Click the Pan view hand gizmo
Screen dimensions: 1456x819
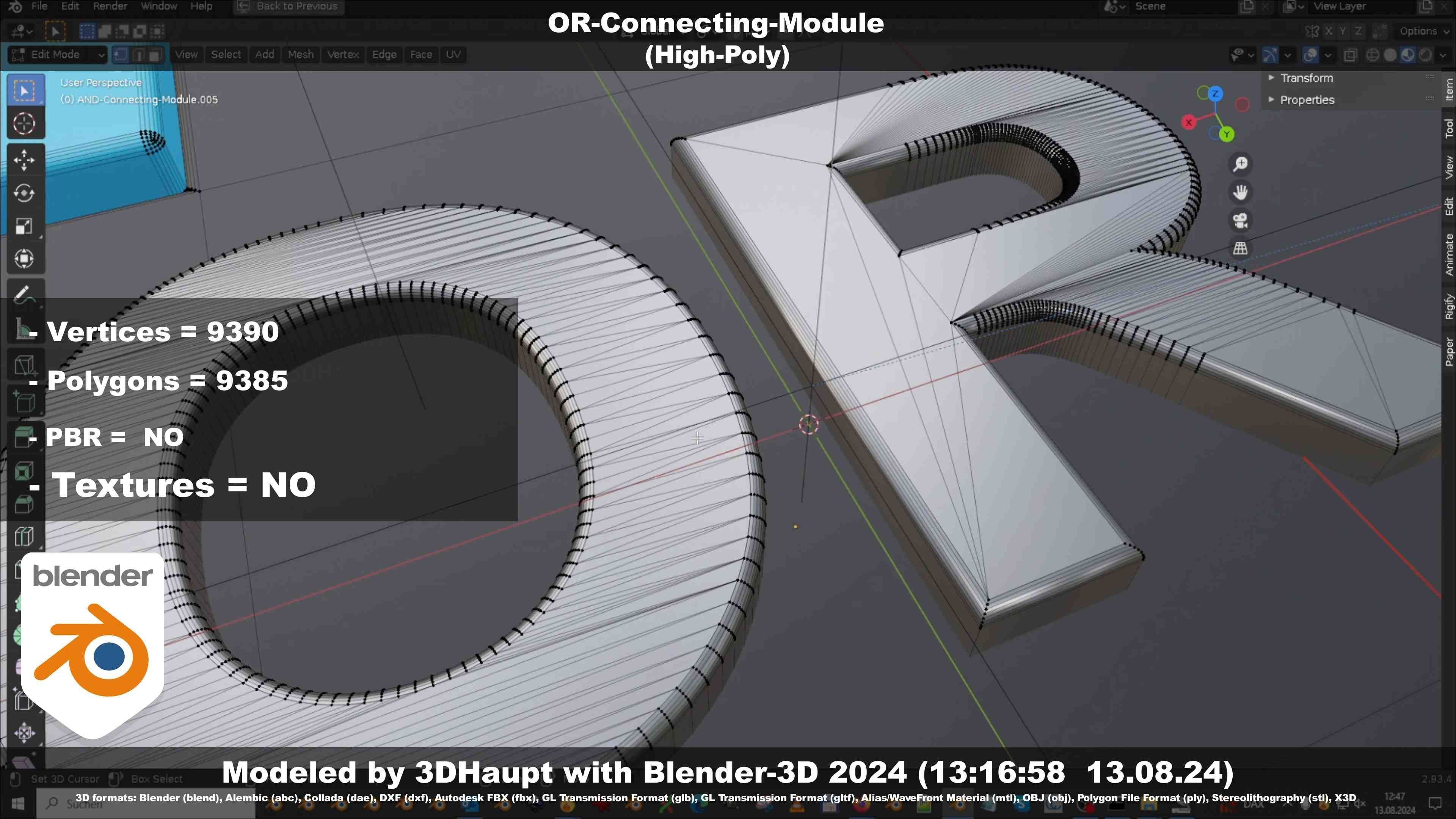coord(1241,192)
